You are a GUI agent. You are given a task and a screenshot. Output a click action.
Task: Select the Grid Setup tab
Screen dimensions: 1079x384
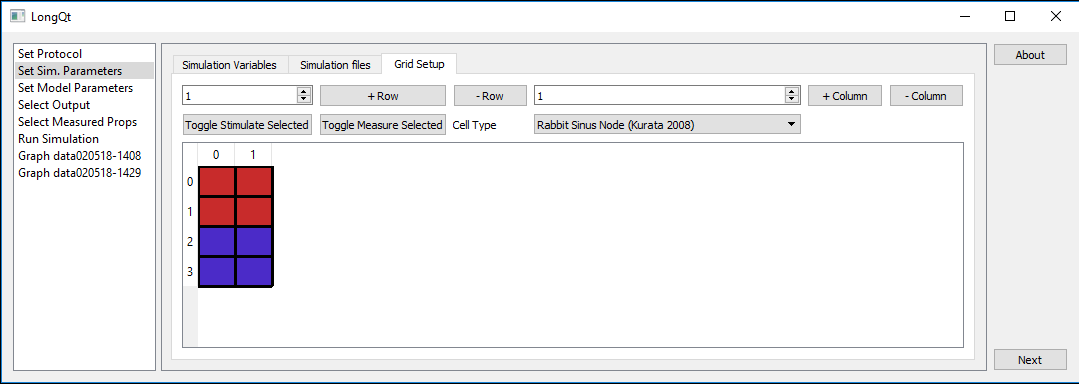[419, 64]
